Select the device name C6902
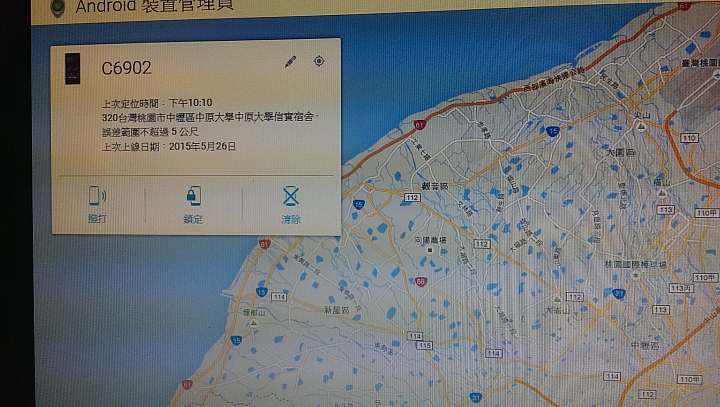The height and width of the screenshot is (407, 720). pos(126,68)
